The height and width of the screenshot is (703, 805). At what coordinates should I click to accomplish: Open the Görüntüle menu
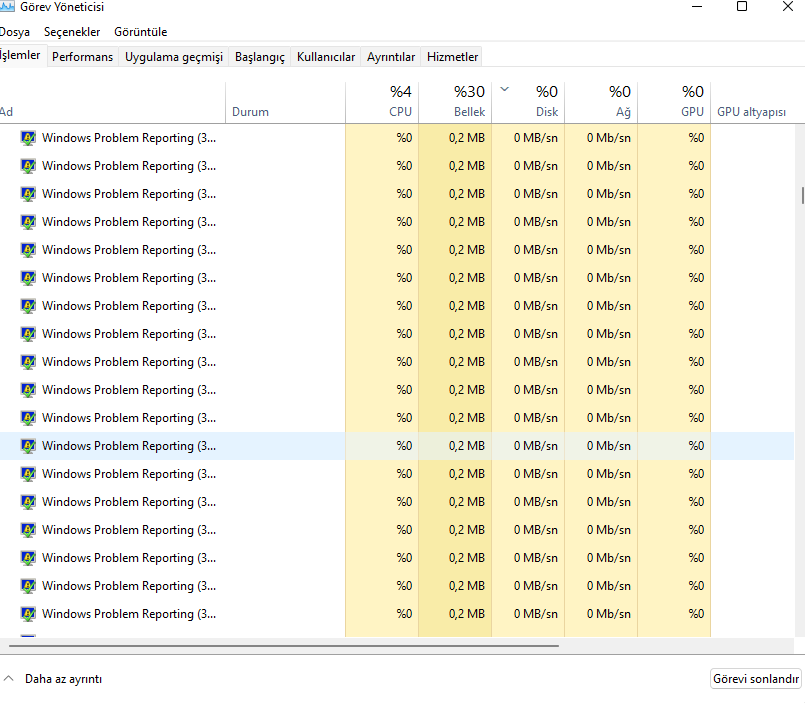tap(141, 32)
